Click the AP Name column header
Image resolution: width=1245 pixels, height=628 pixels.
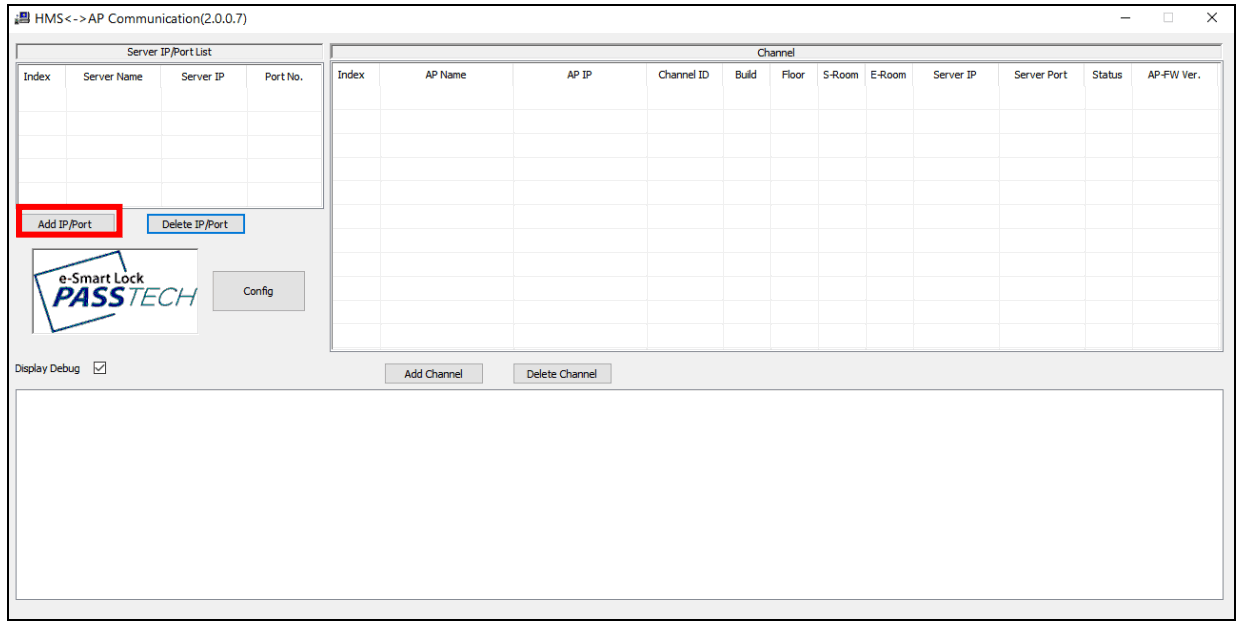[x=446, y=75]
